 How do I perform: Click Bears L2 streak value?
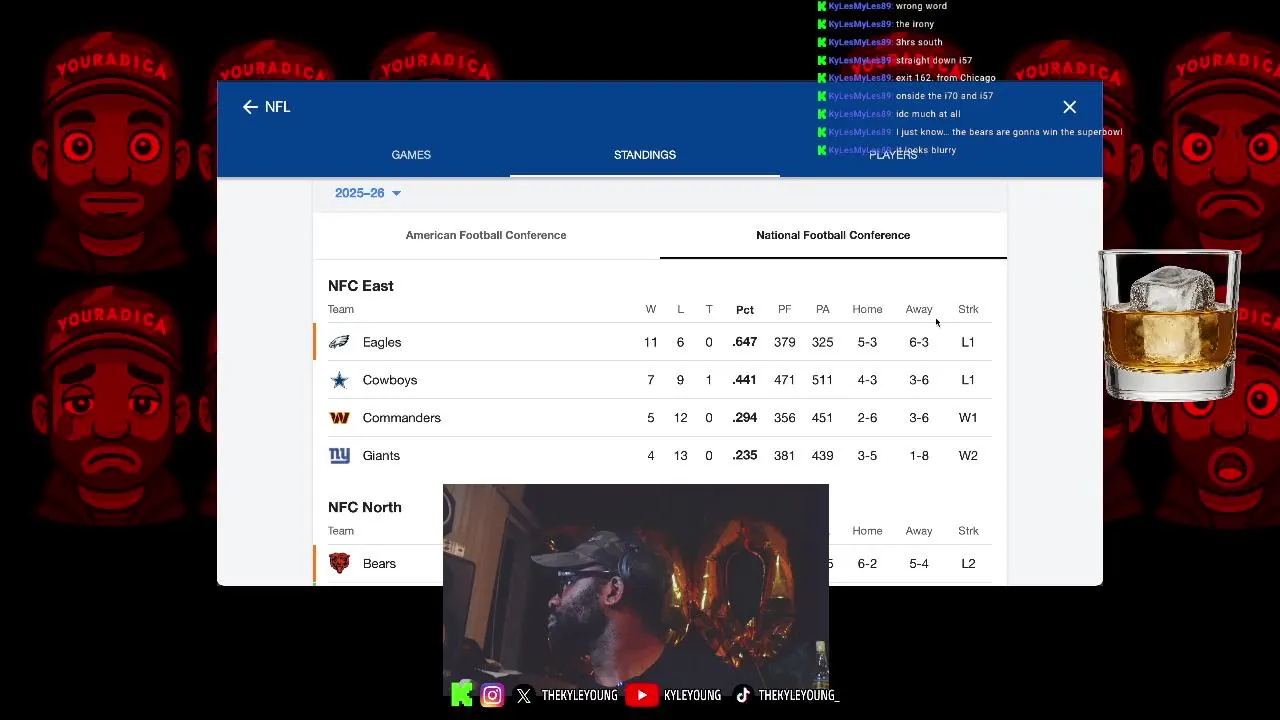click(x=968, y=564)
